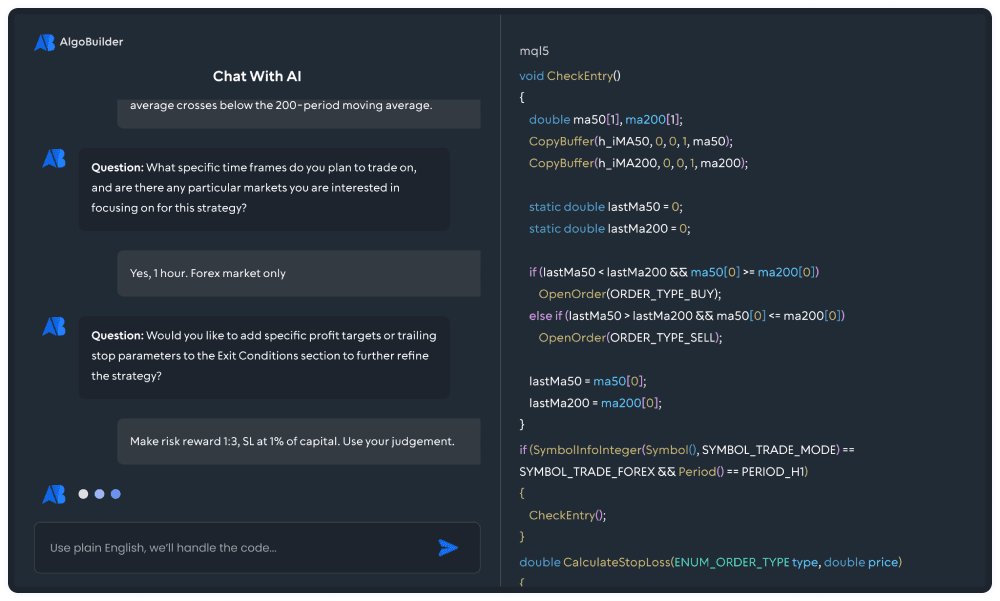Click the AB avatar beside the profit targets question

pyautogui.click(x=53, y=326)
